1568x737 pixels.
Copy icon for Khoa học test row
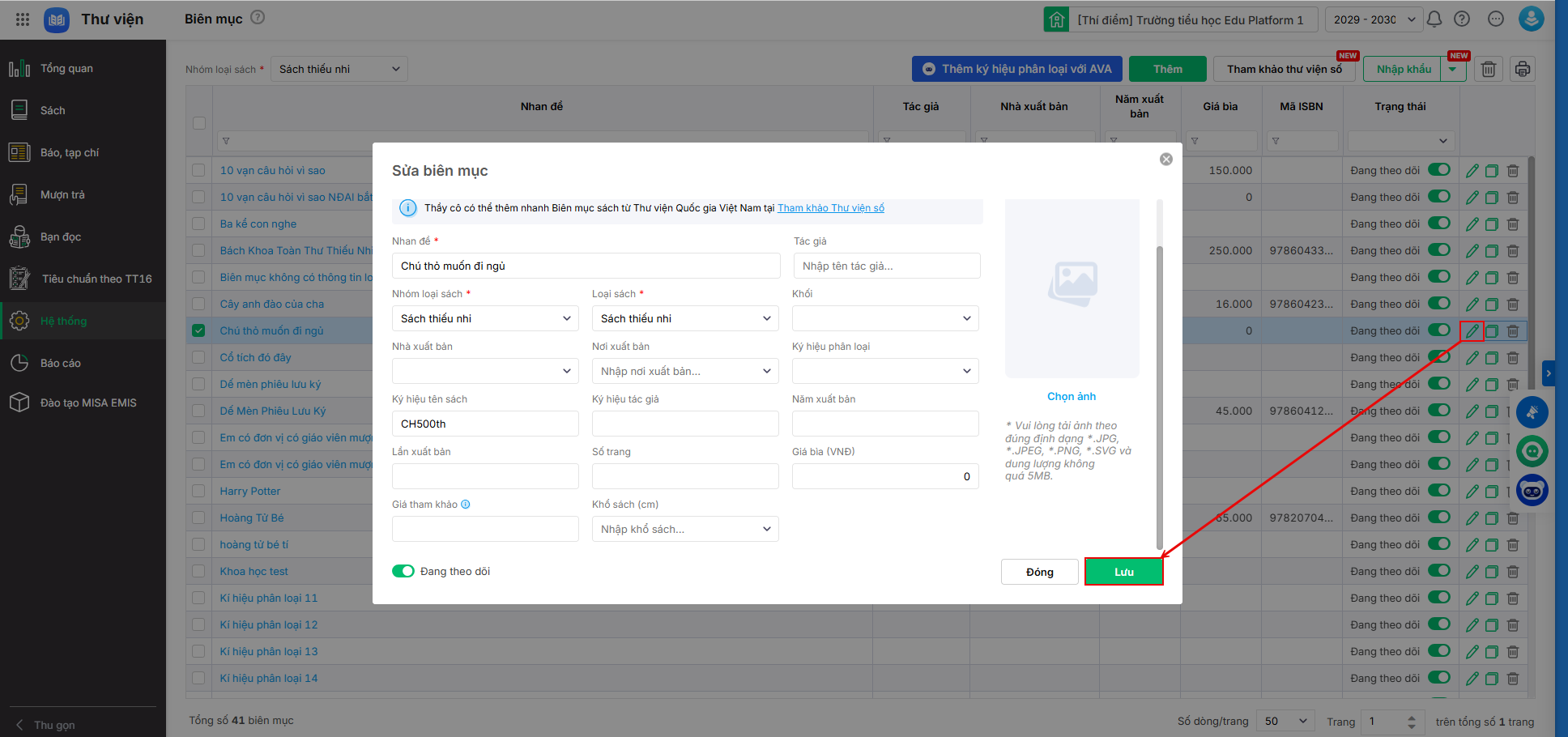1492,572
